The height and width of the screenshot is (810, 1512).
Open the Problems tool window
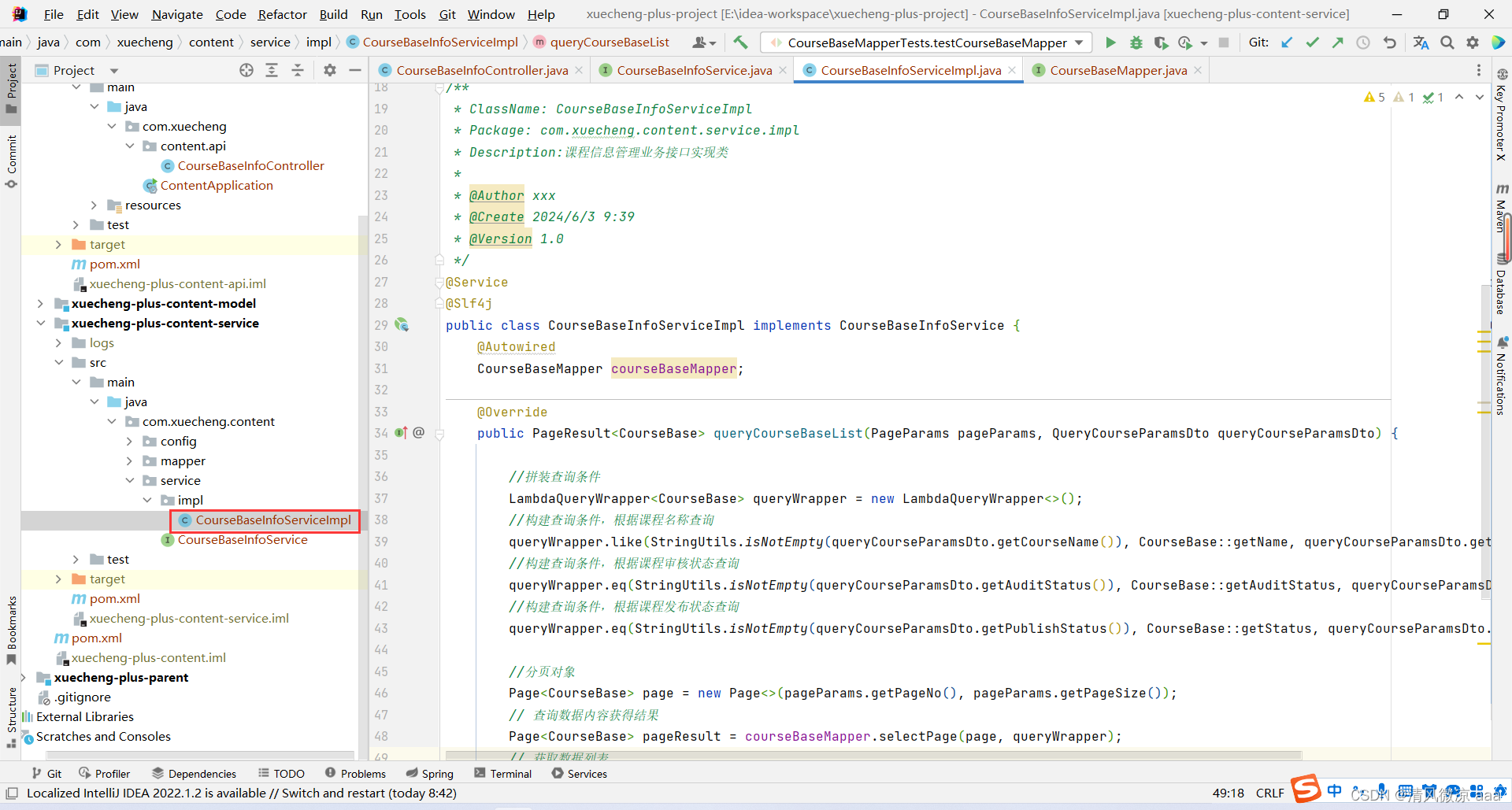(x=355, y=774)
